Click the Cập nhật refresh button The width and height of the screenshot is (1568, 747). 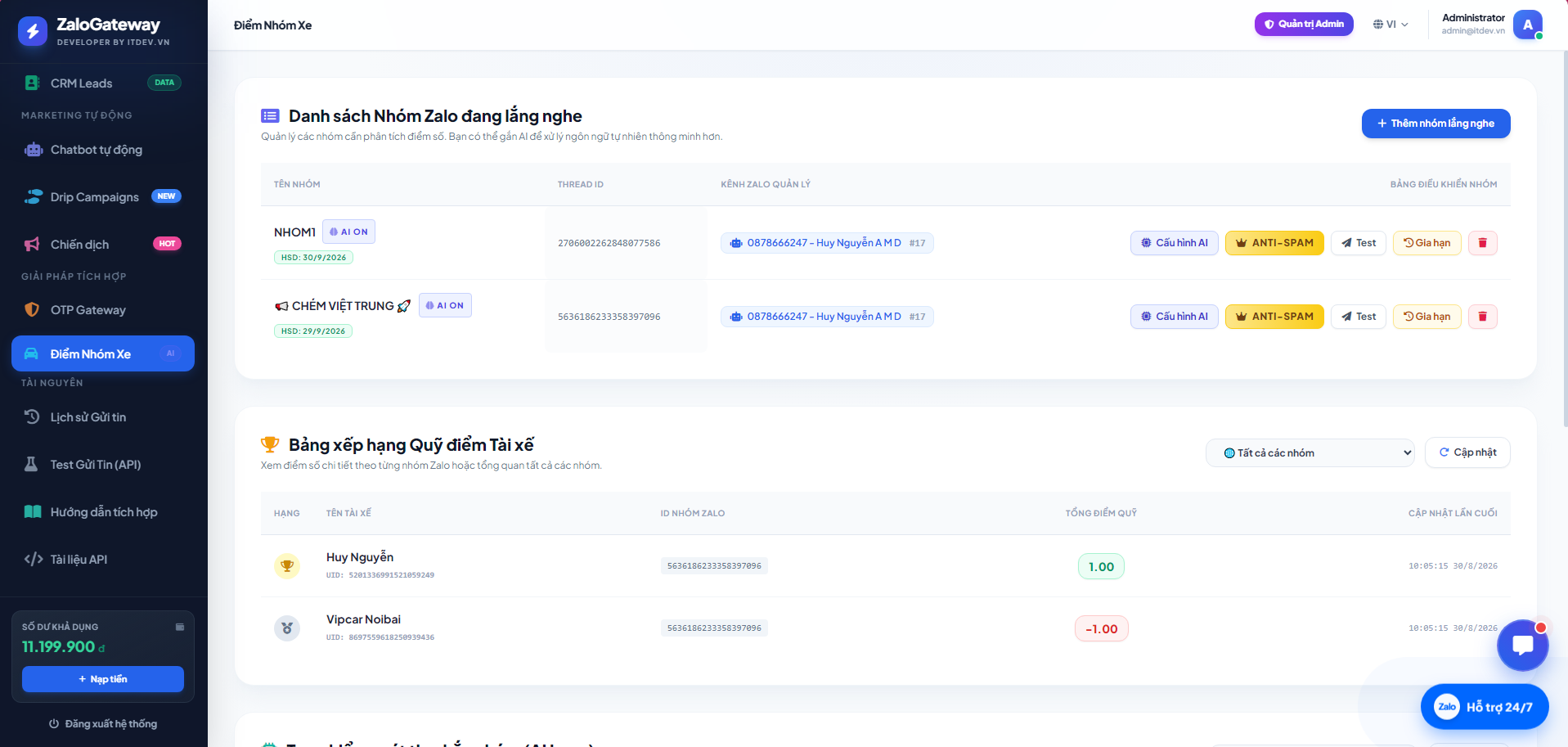[x=1467, y=452]
